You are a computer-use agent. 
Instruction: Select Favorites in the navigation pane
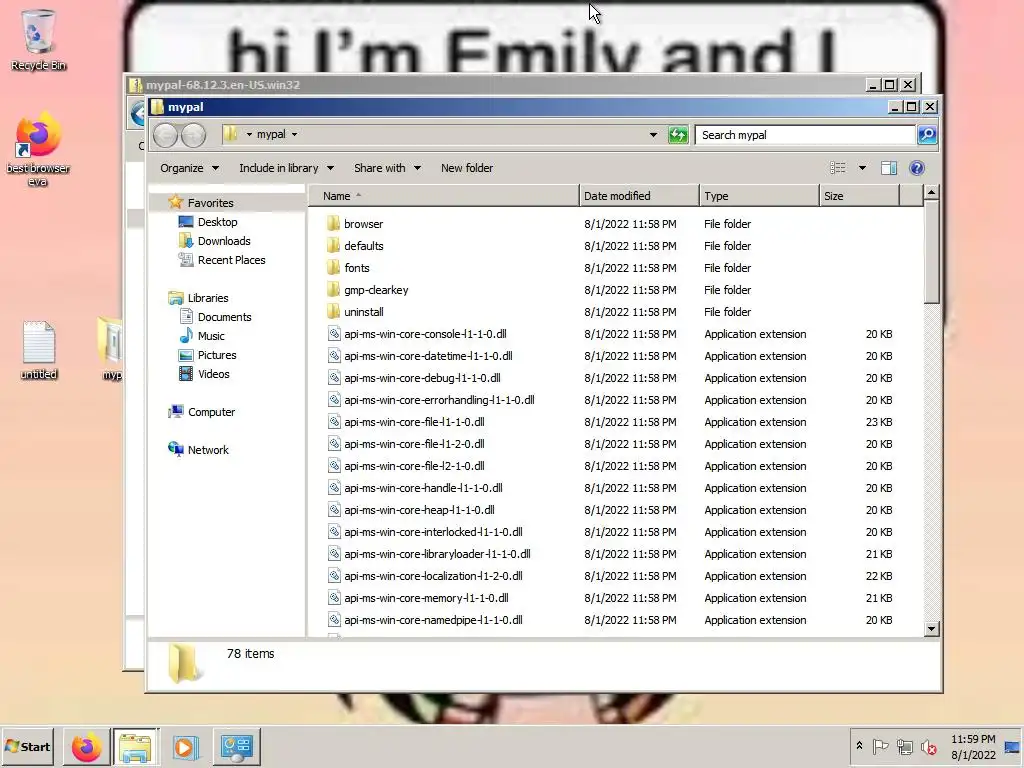coord(210,202)
